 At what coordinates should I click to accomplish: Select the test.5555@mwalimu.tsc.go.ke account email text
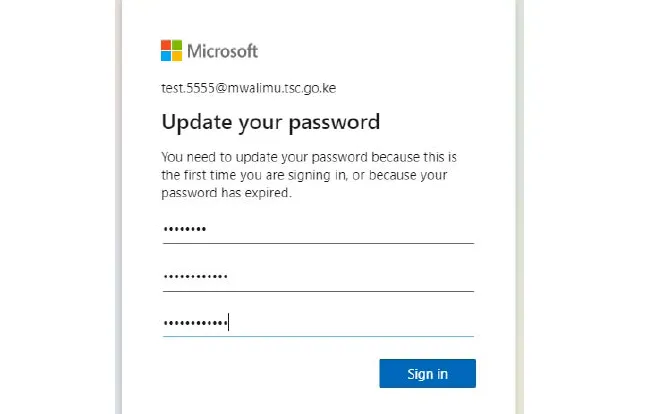[x=248, y=88]
